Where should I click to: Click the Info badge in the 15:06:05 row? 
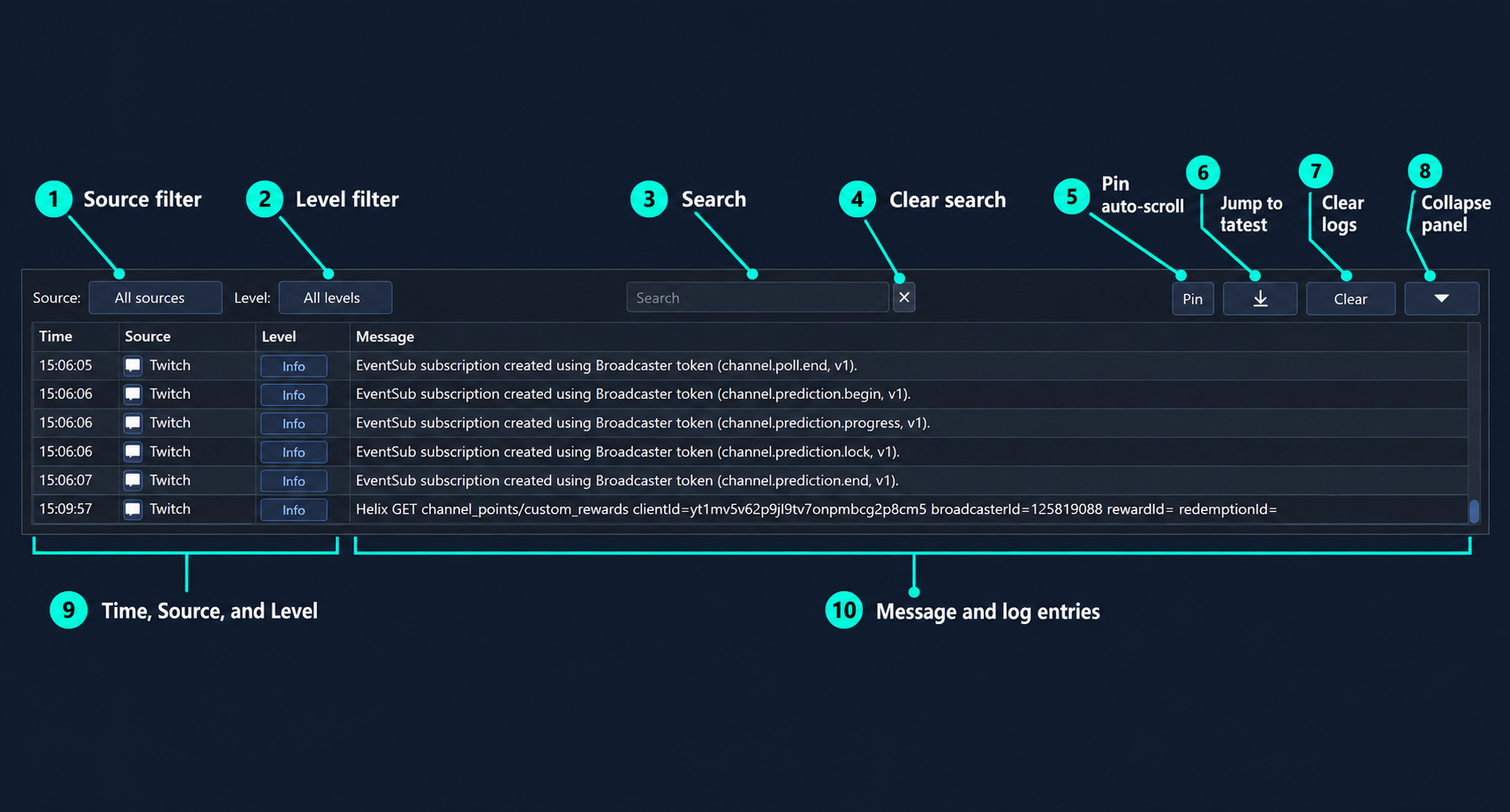tap(294, 366)
